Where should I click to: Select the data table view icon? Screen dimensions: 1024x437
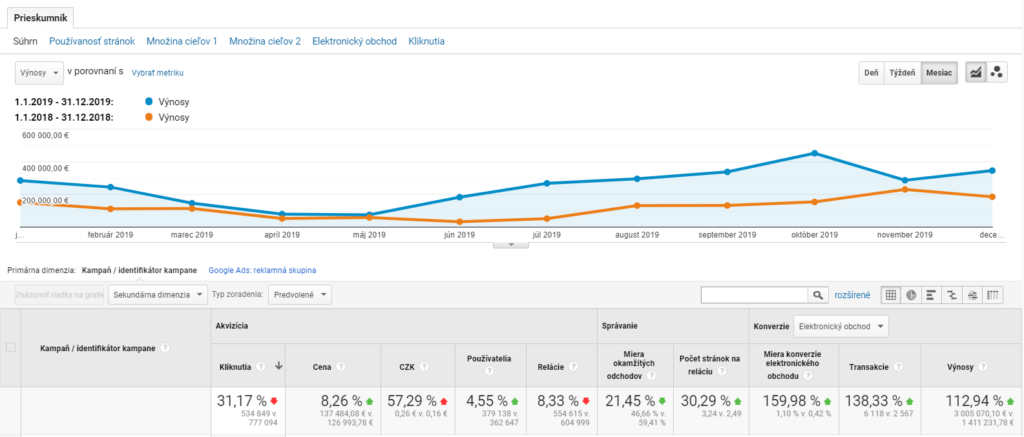tap(891, 295)
